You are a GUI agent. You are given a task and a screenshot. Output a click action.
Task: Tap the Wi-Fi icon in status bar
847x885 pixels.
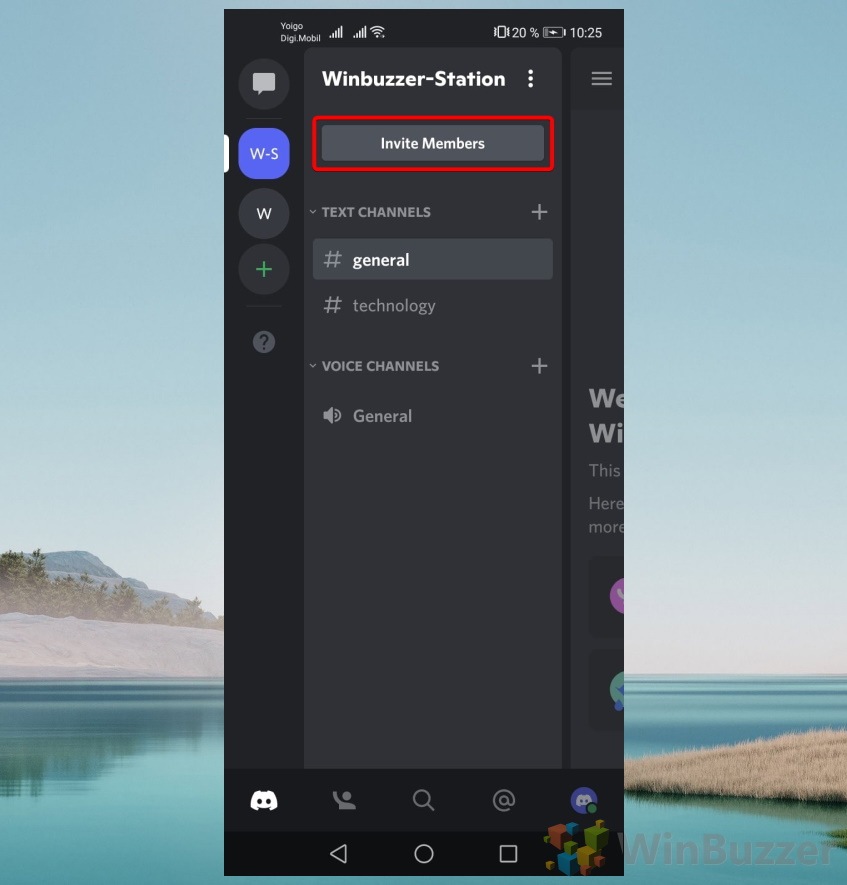[378, 32]
